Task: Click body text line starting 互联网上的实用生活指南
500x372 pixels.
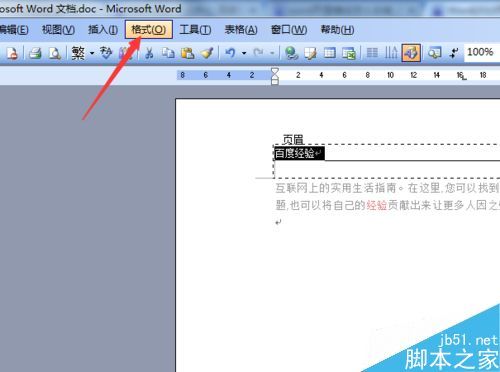Action: pos(387,188)
